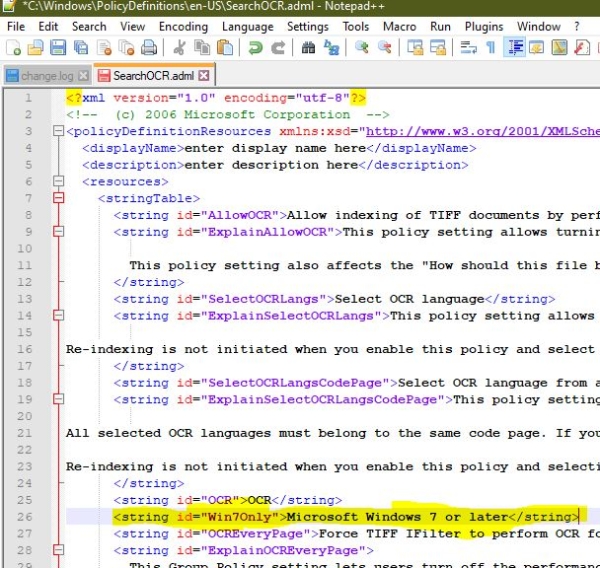Screen dimensions: 600x568
Task: Toggle word wrap toolbar icon
Action: point(468,48)
